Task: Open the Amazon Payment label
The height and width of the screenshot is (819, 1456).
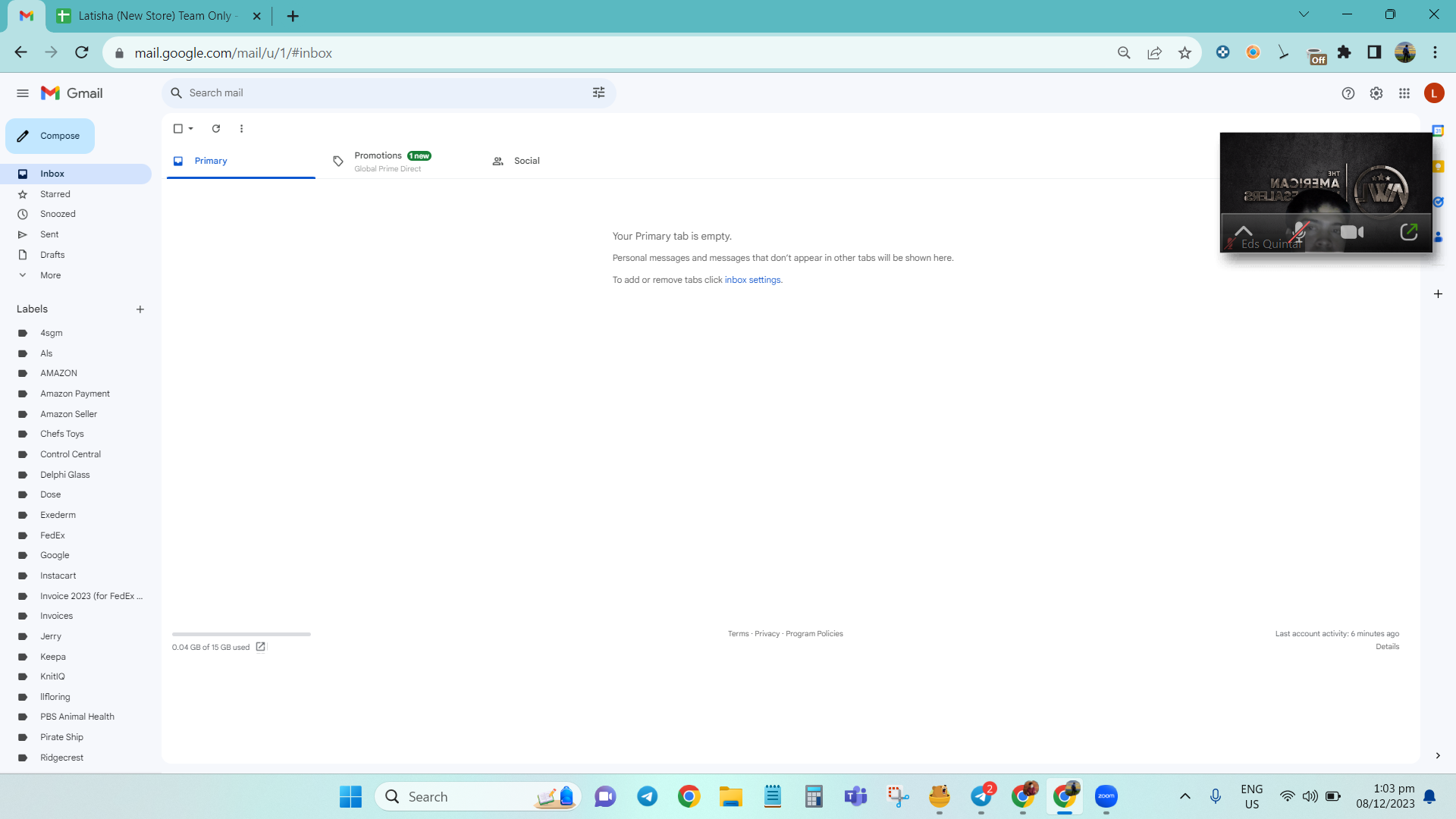Action: point(76,394)
